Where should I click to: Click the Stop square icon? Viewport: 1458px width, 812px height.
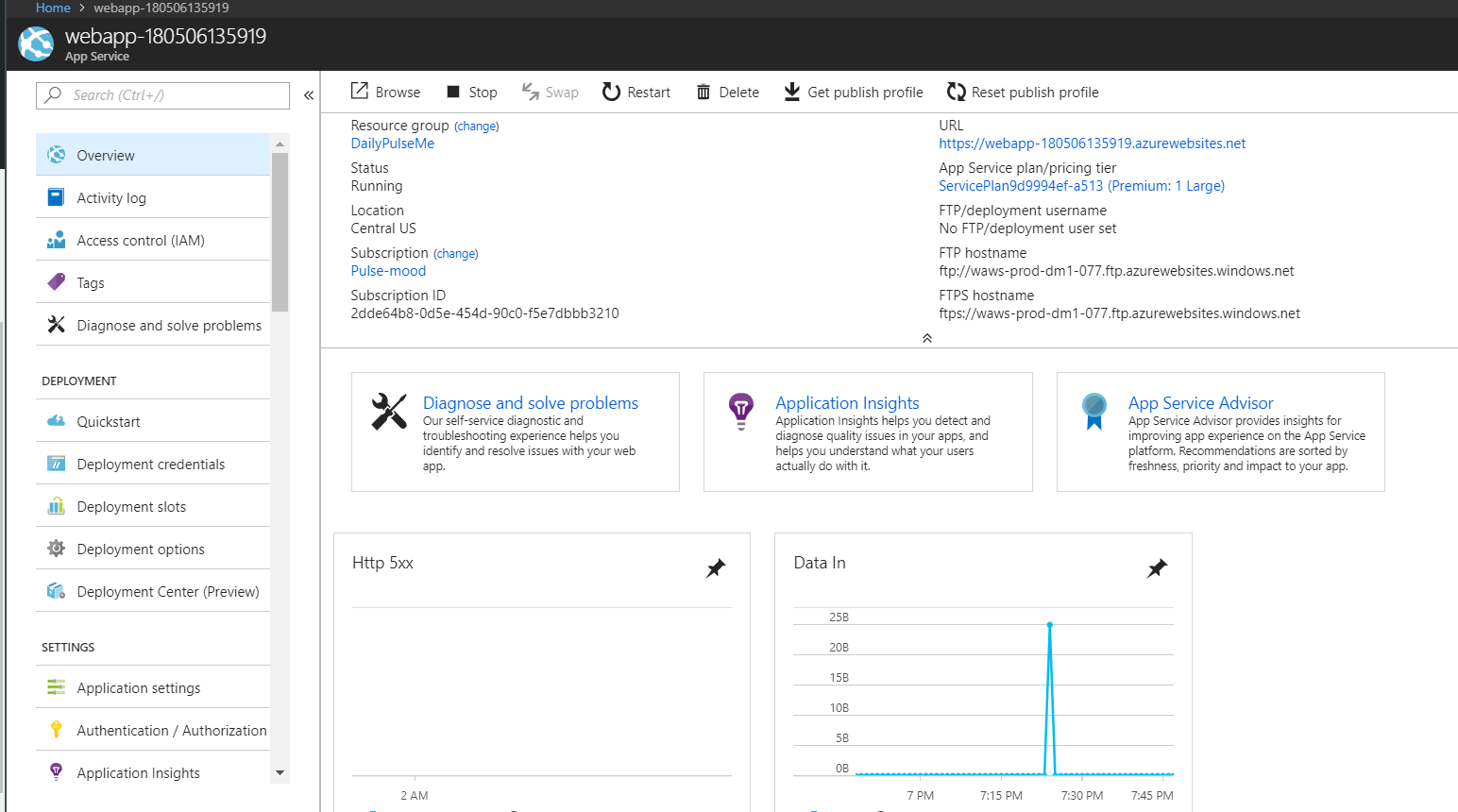coord(453,92)
